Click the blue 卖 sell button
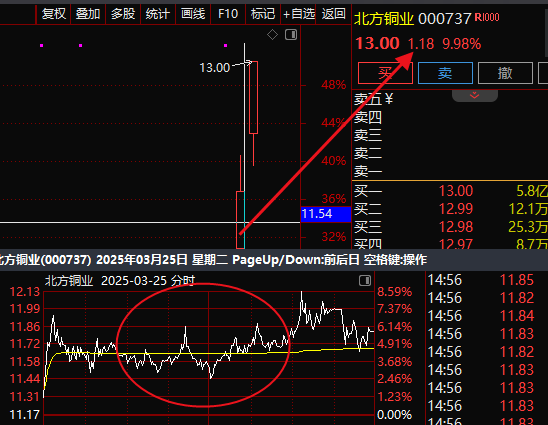The height and width of the screenshot is (425, 548). (445, 73)
